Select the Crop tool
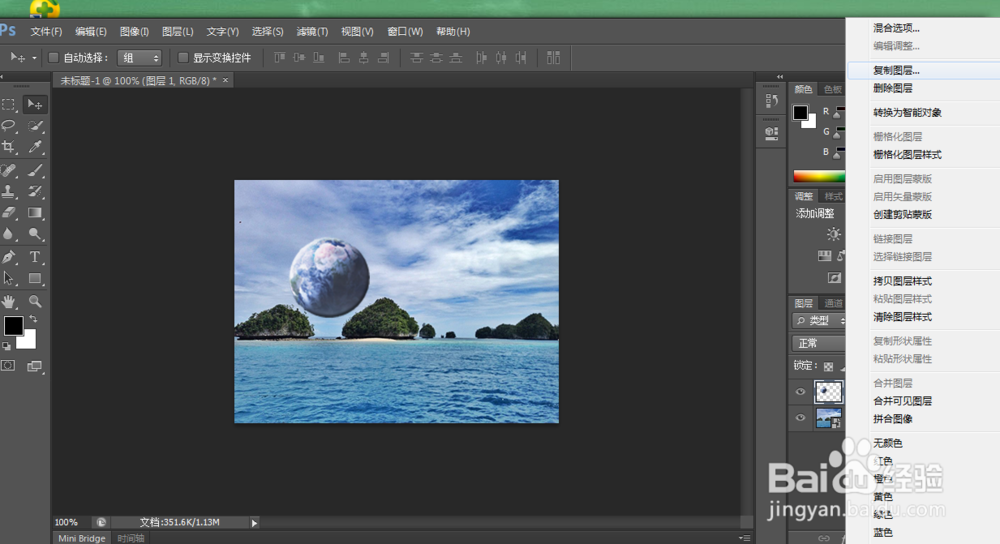Image resolution: width=1000 pixels, height=544 pixels. pyautogui.click(x=9, y=147)
